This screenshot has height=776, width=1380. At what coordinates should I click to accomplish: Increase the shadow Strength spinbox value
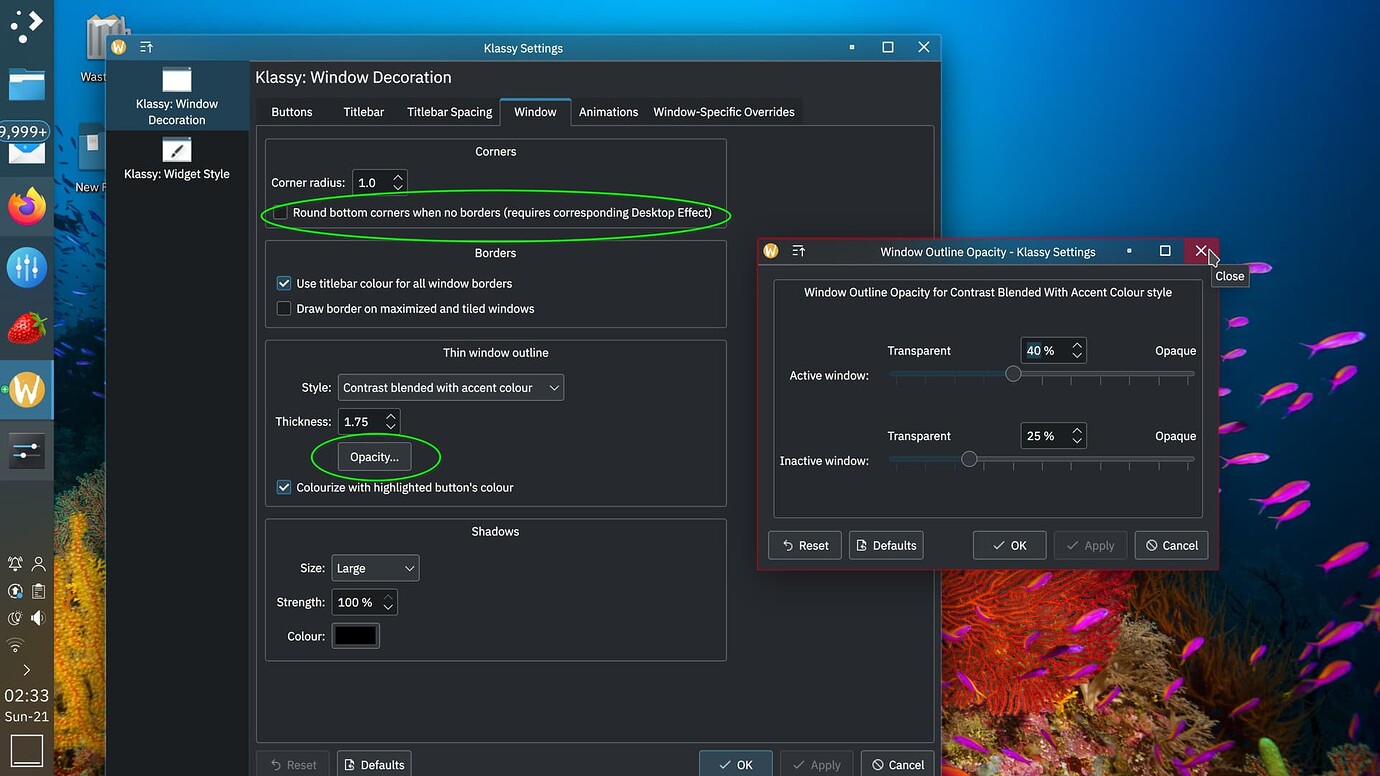[388, 597]
